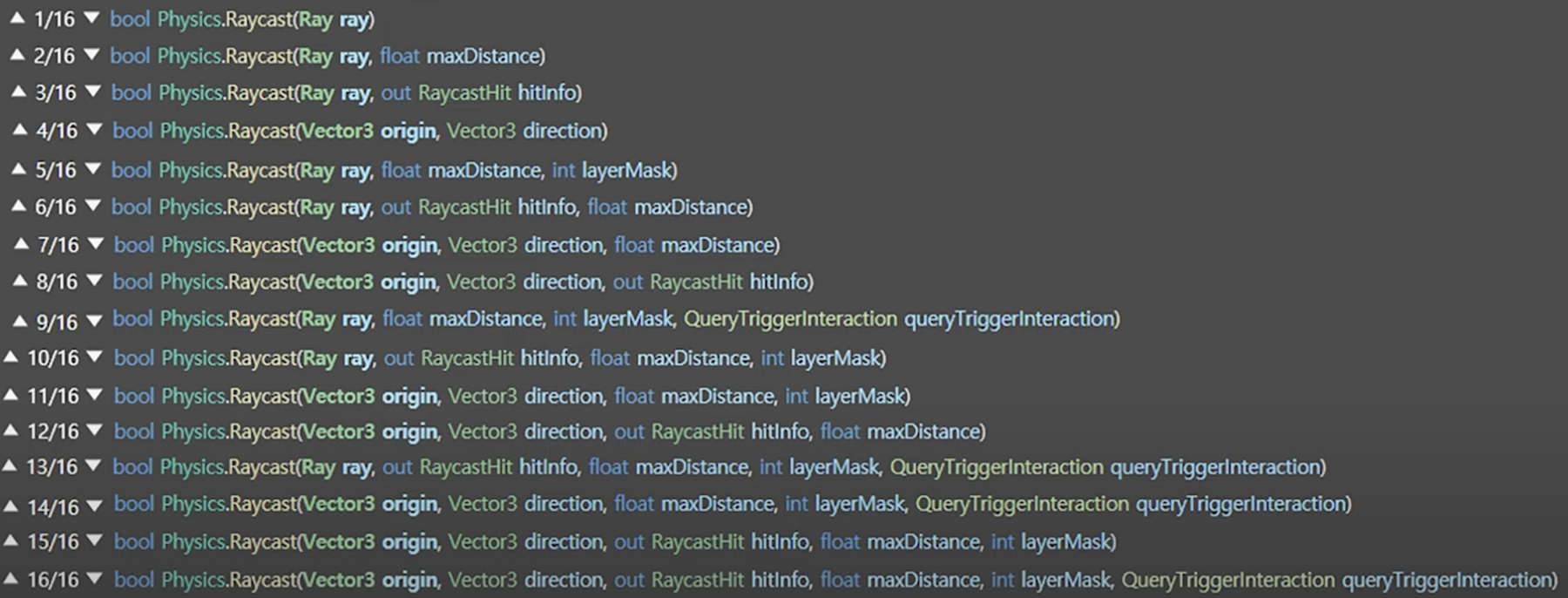The width and height of the screenshot is (1568, 598).
Task: Click the down arrow next to 8/16
Action: (94, 281)
